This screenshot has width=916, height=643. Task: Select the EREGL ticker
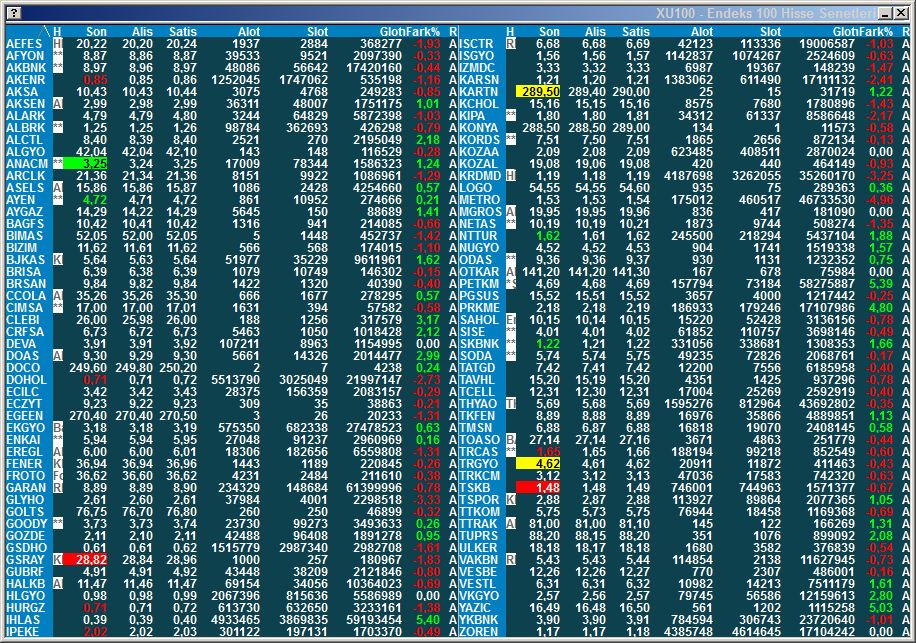tap(25, 452)
